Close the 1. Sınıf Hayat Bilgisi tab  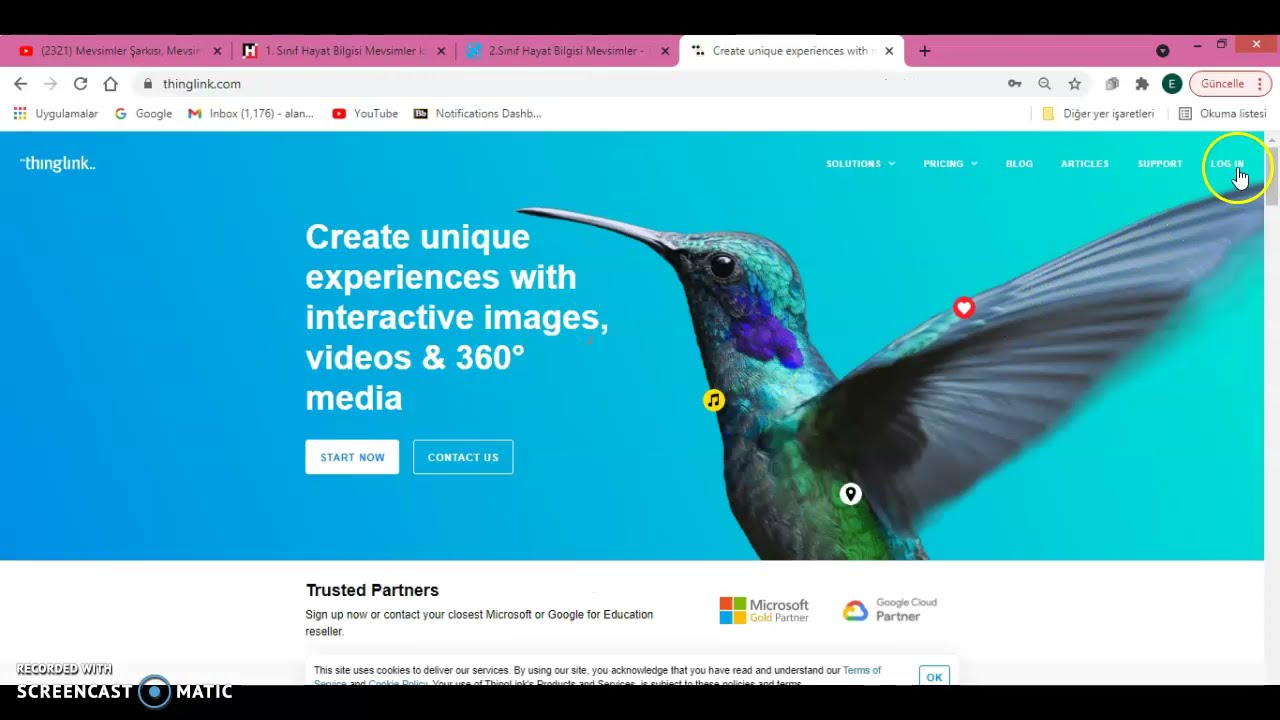441,51
